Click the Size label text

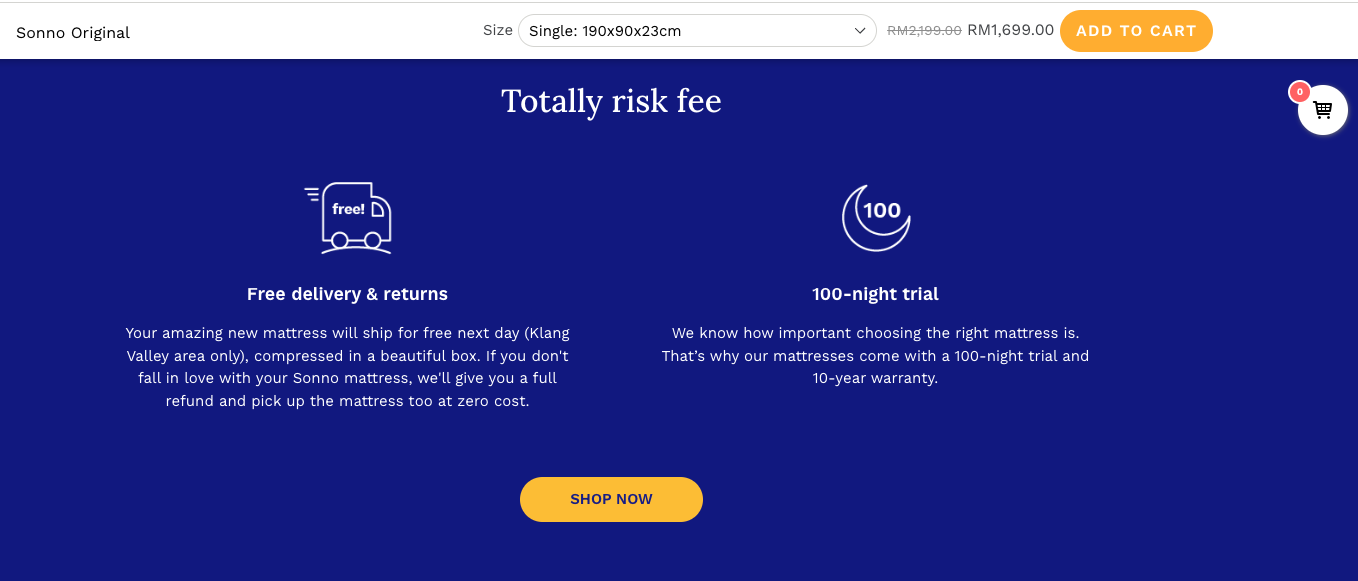pyautogui.click(x=497, y=30)
